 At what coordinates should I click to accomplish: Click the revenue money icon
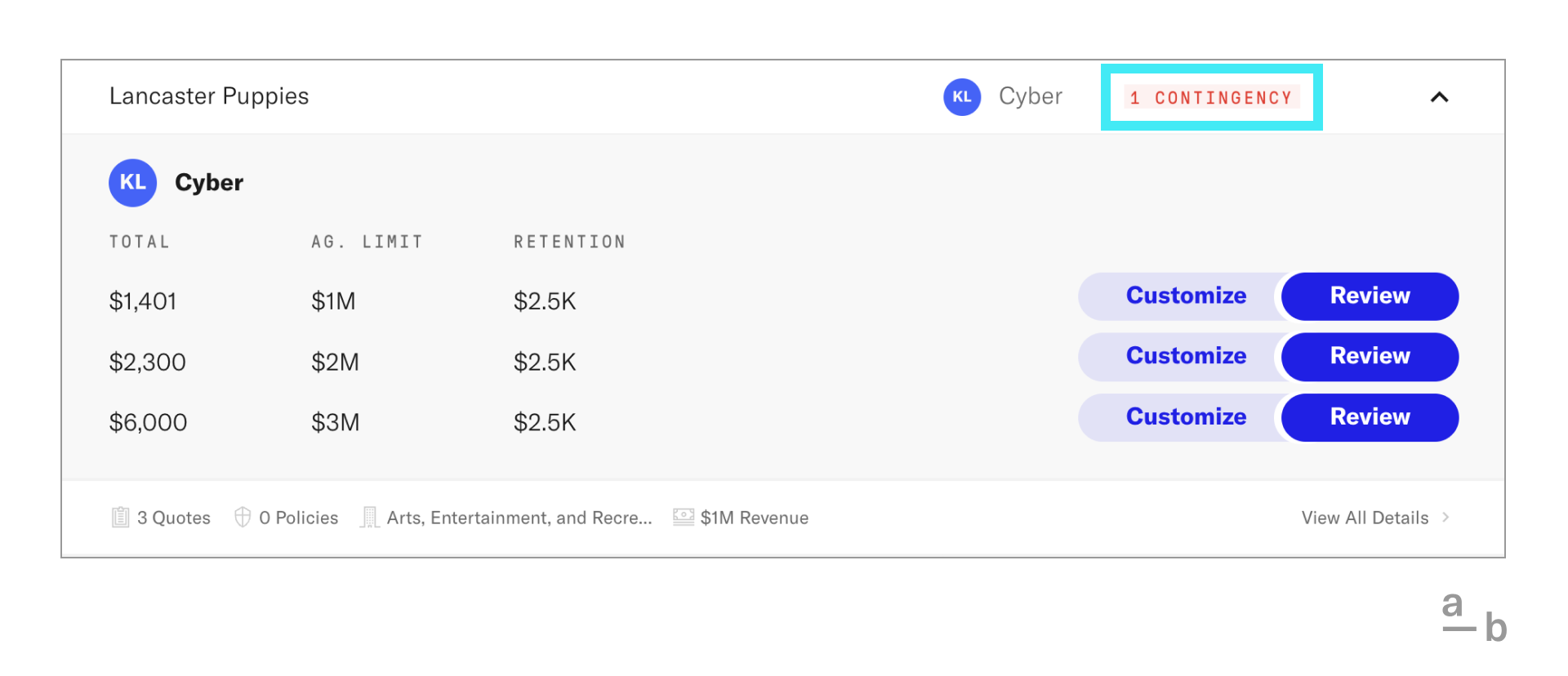[684, 517]
